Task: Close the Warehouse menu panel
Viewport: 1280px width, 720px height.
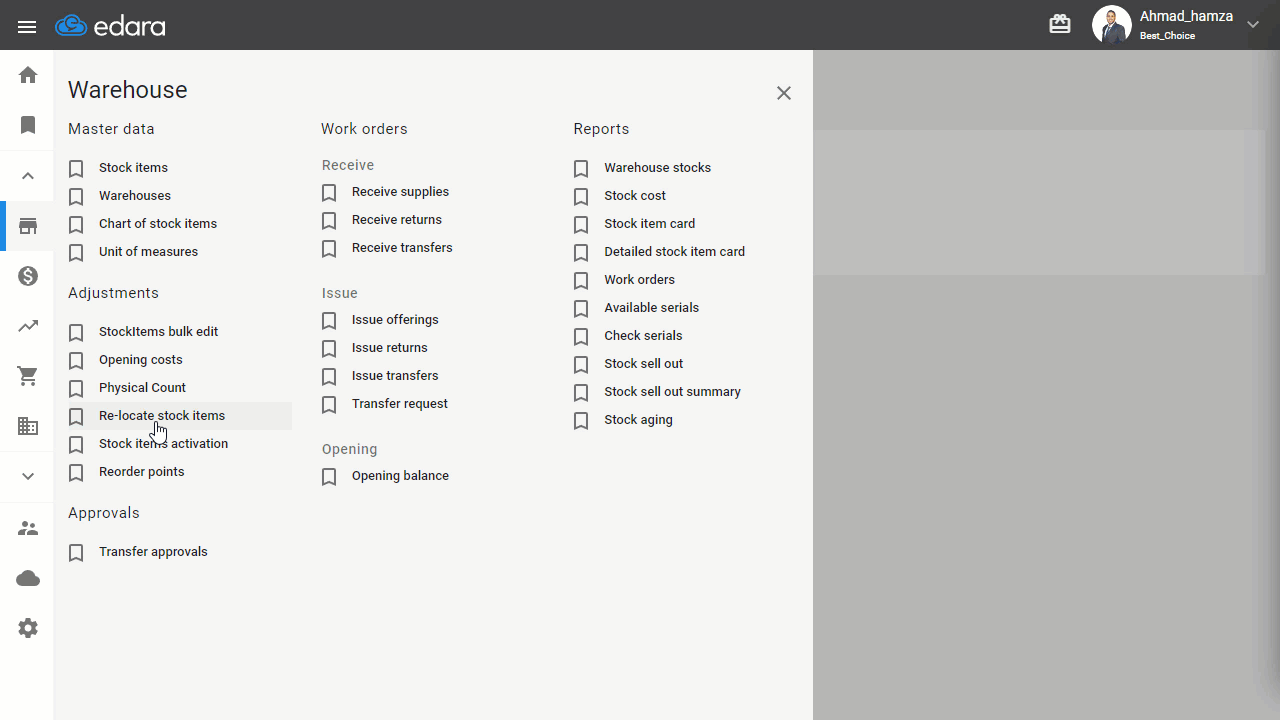Action: click(x=784, y=93)
